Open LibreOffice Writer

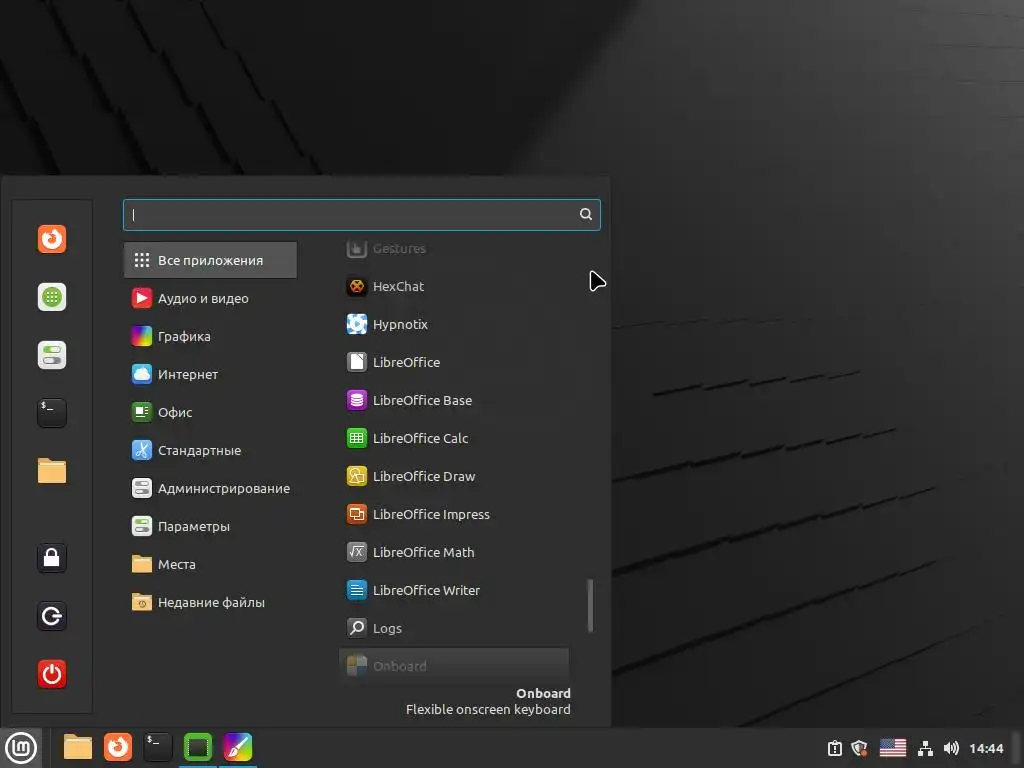[454, 590]
